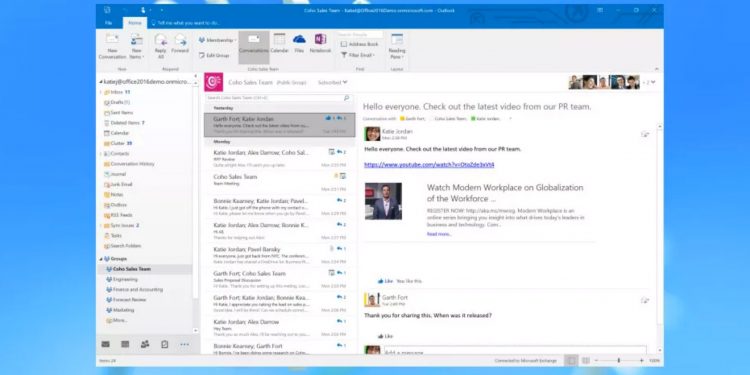Switch to Normal view in the status bar

click(571, 360)
